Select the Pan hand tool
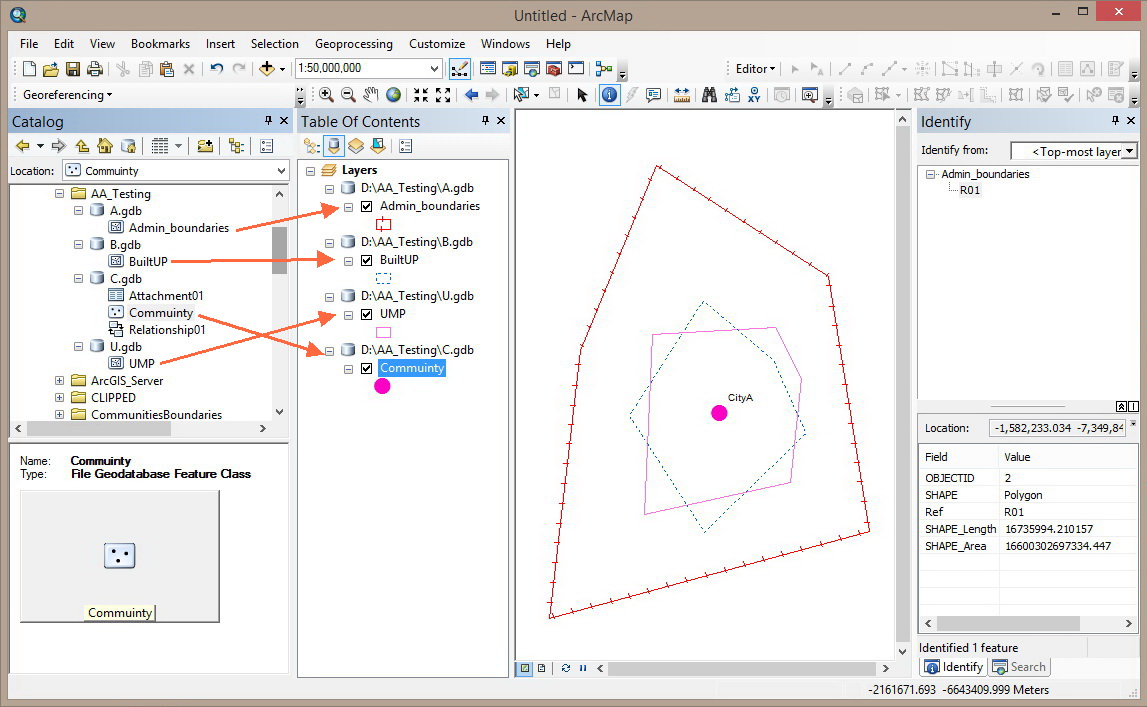 click(371, 95)
